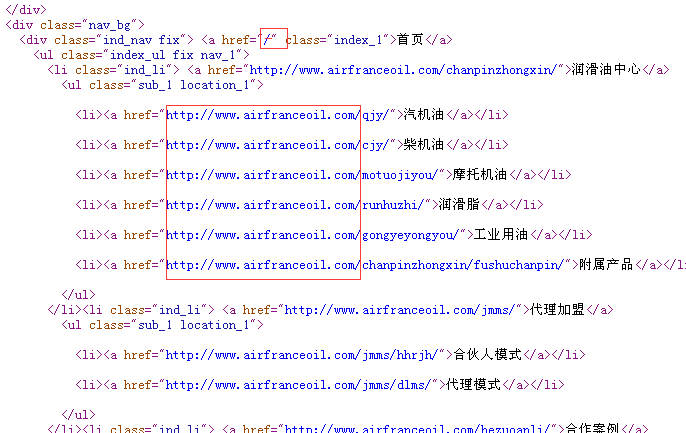Viewport: 686px width, 433px height.
Task: Click the first "sub_1 location_1" class value
Action: tap(194, 85)
